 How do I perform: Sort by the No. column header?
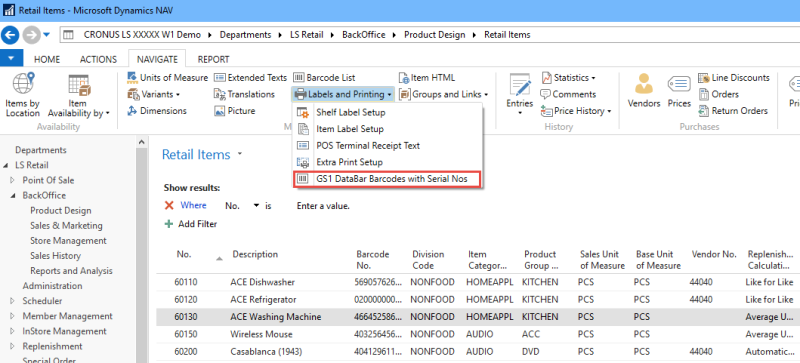(x=184, y=254)
